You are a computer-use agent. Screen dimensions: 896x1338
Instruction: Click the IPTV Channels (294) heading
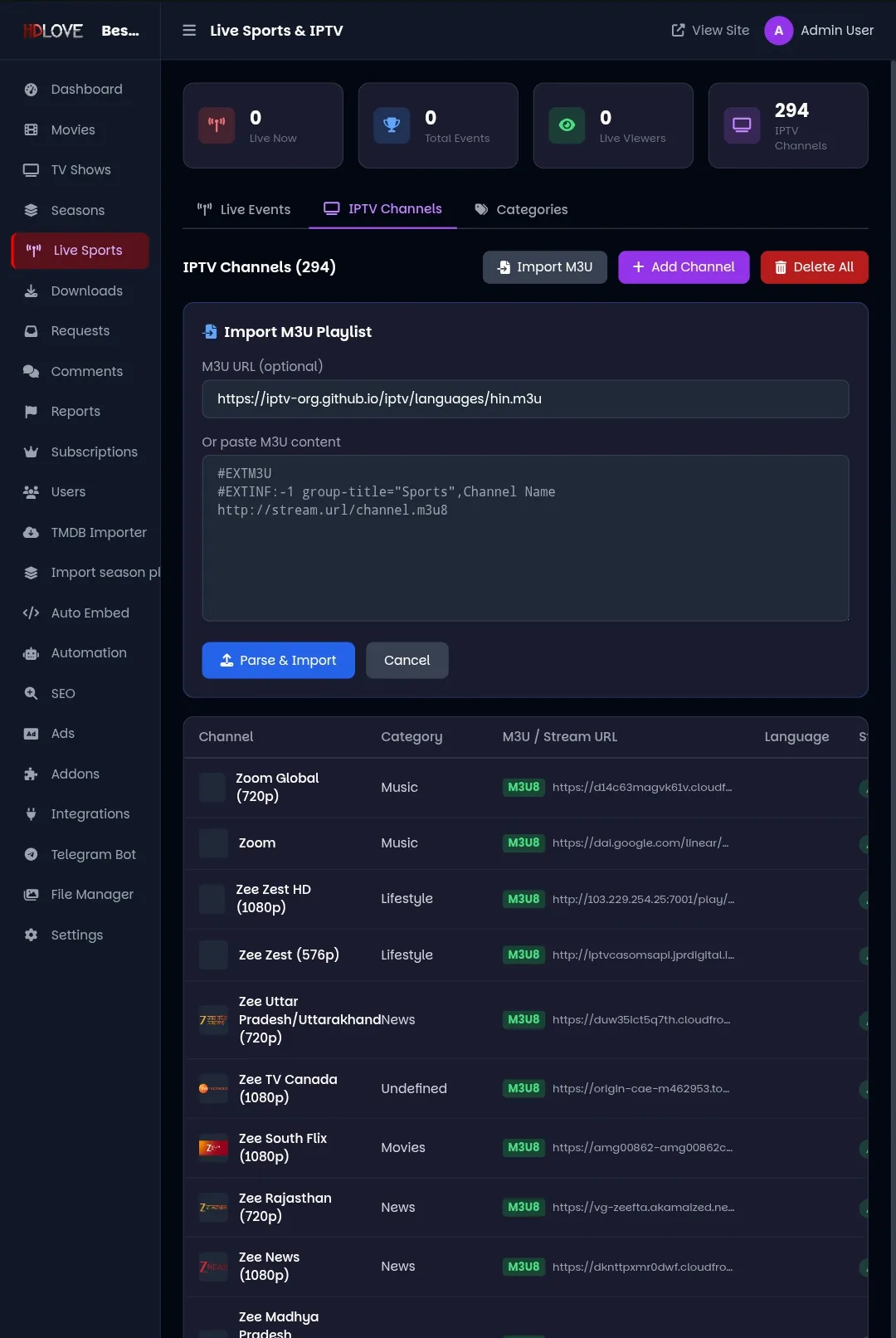coord(260,267)
